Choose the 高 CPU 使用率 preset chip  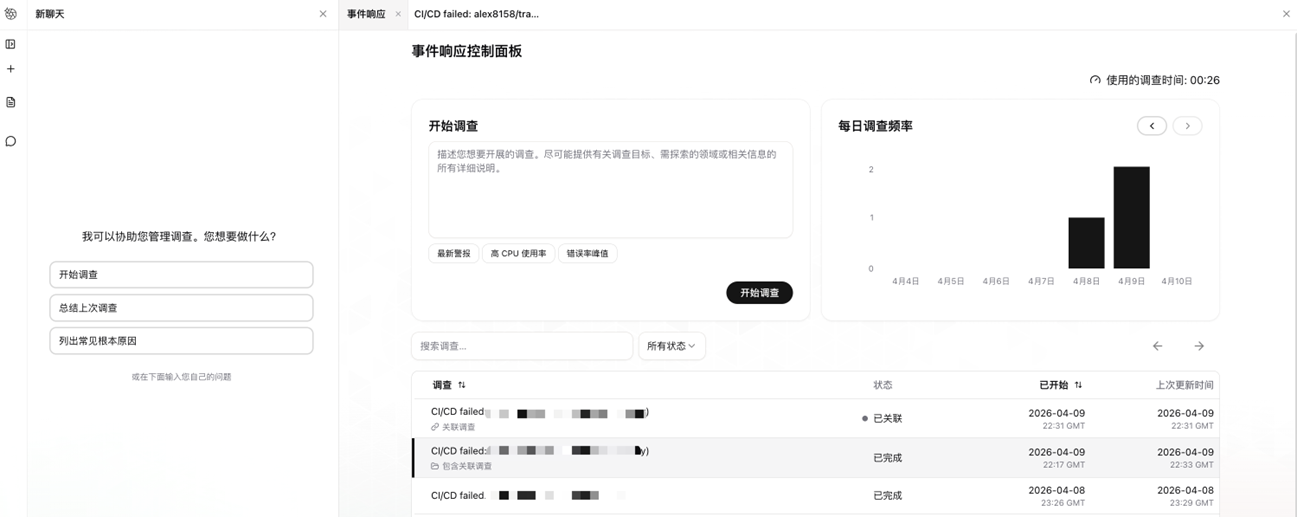[x=518, y=254]
